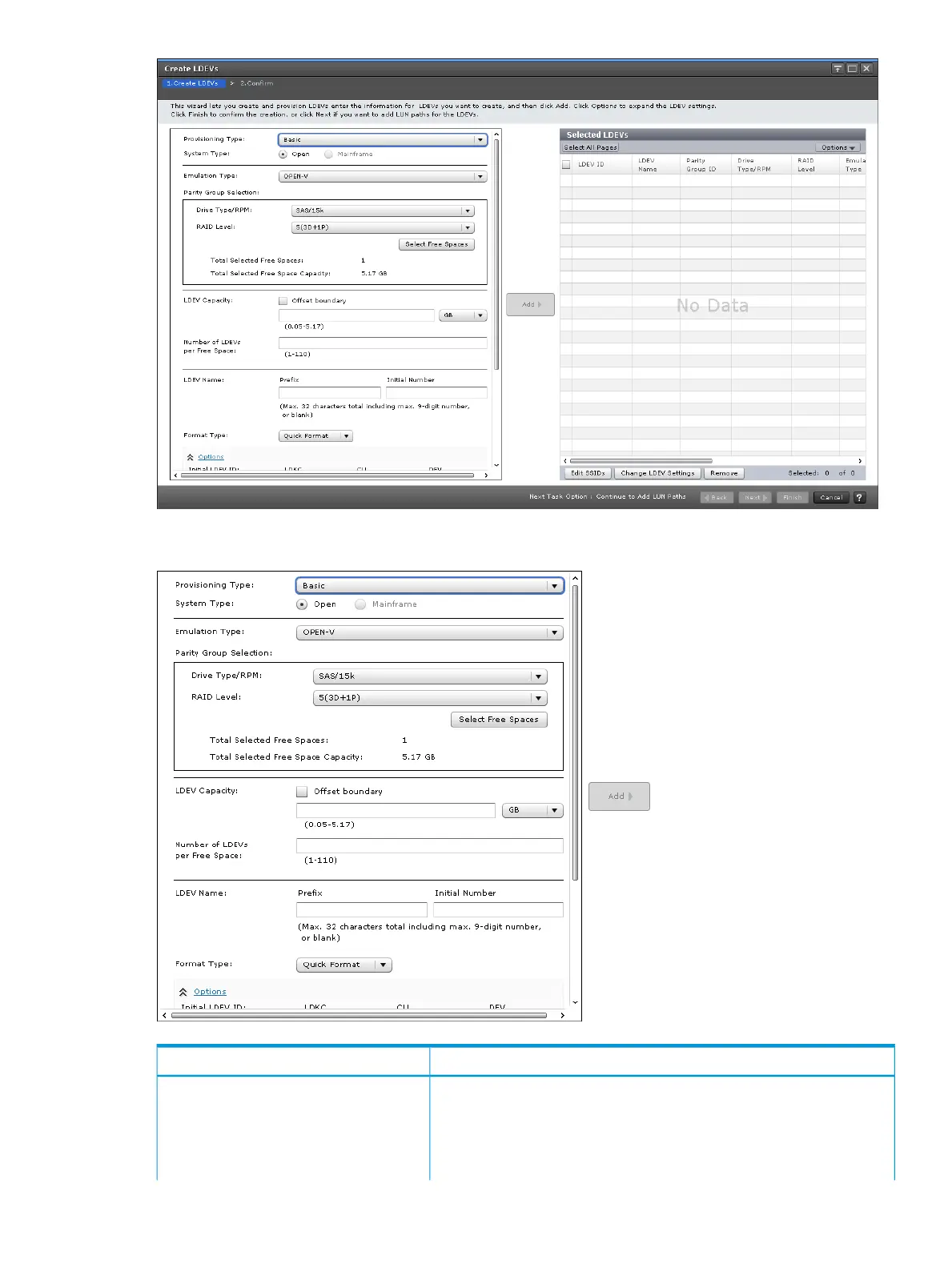Viewport: 952px width, 1268px height.
Task: Click the pin icon in Create LDEVs title bar
Action: click(x=838, y=69)
